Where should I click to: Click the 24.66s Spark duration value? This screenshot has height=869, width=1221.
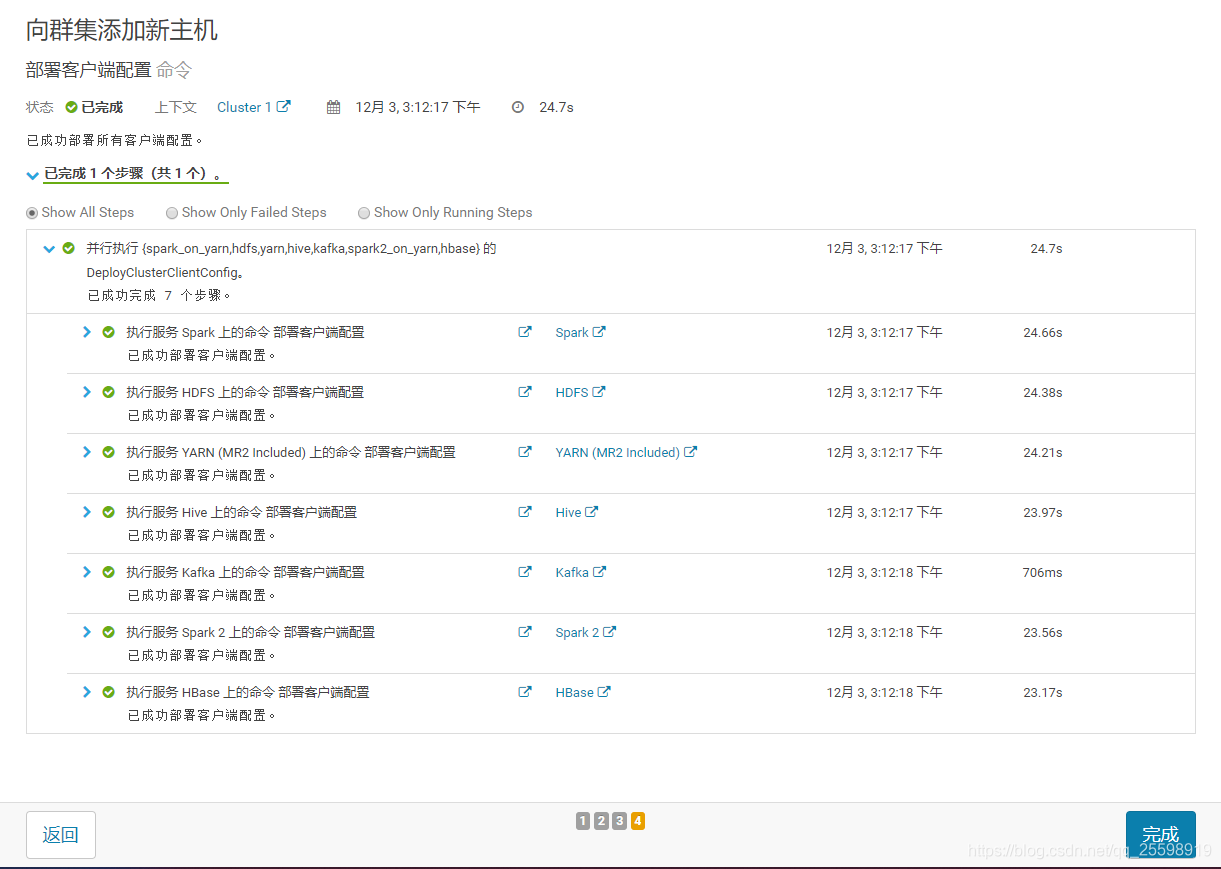1042,333
